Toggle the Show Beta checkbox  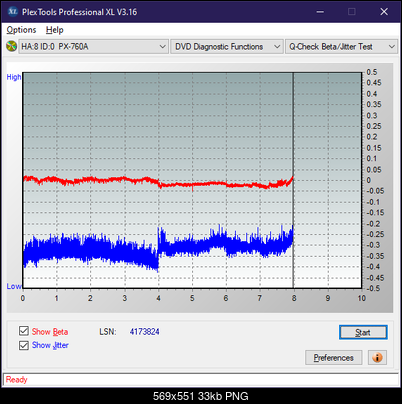[24, 331]
